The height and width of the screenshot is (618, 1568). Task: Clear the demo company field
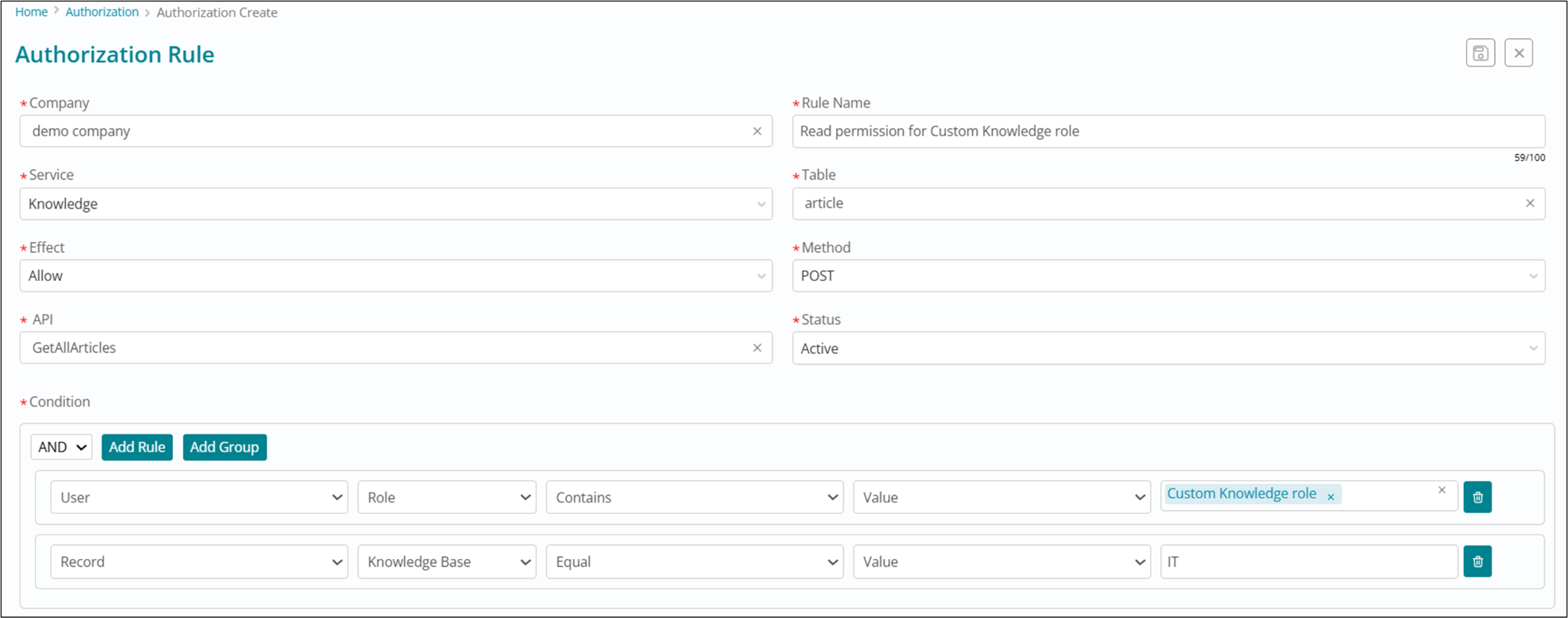[x=756, y=131]
